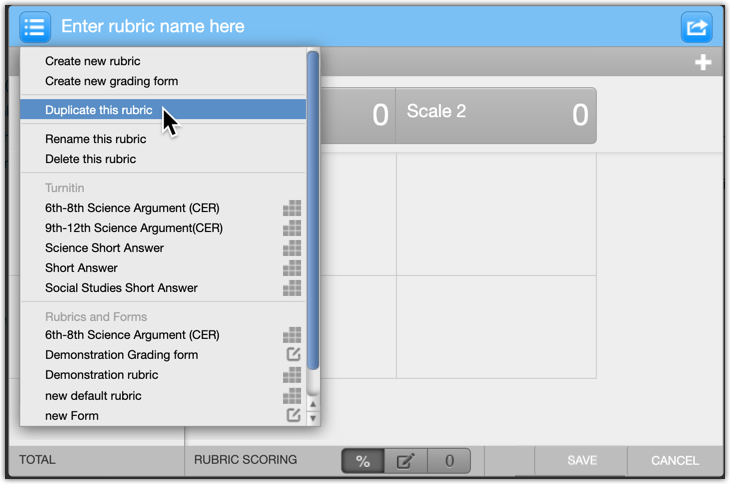Choose Duplicate this rubric
730x484 pixels.
(99, 110)
